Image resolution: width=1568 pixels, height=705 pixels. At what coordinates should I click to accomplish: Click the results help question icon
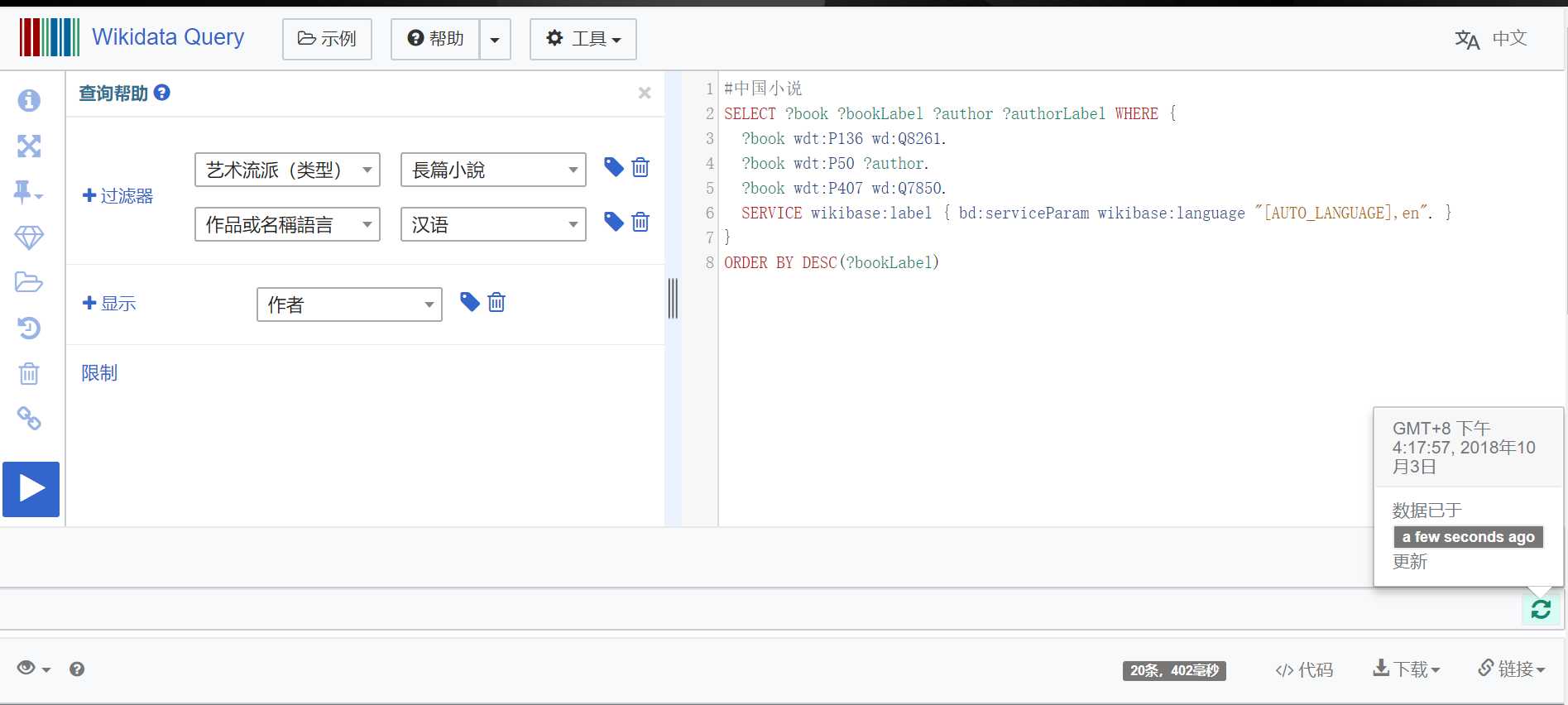pyautogui.click(x=77, y=669)
